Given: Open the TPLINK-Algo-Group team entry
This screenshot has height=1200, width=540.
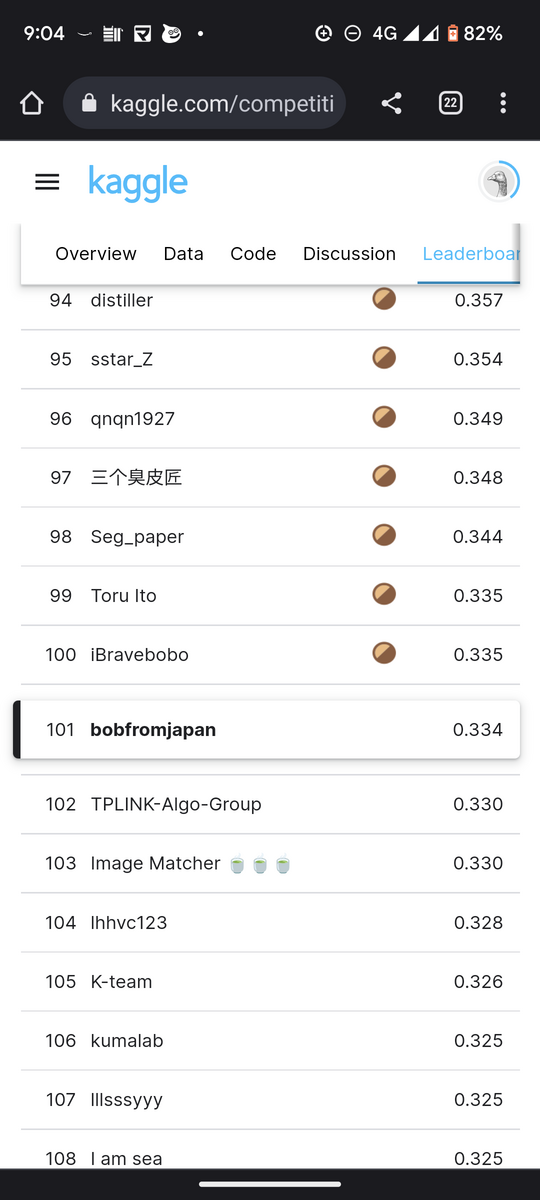Looking at the screenshot, I should click(x=270, y=804).
